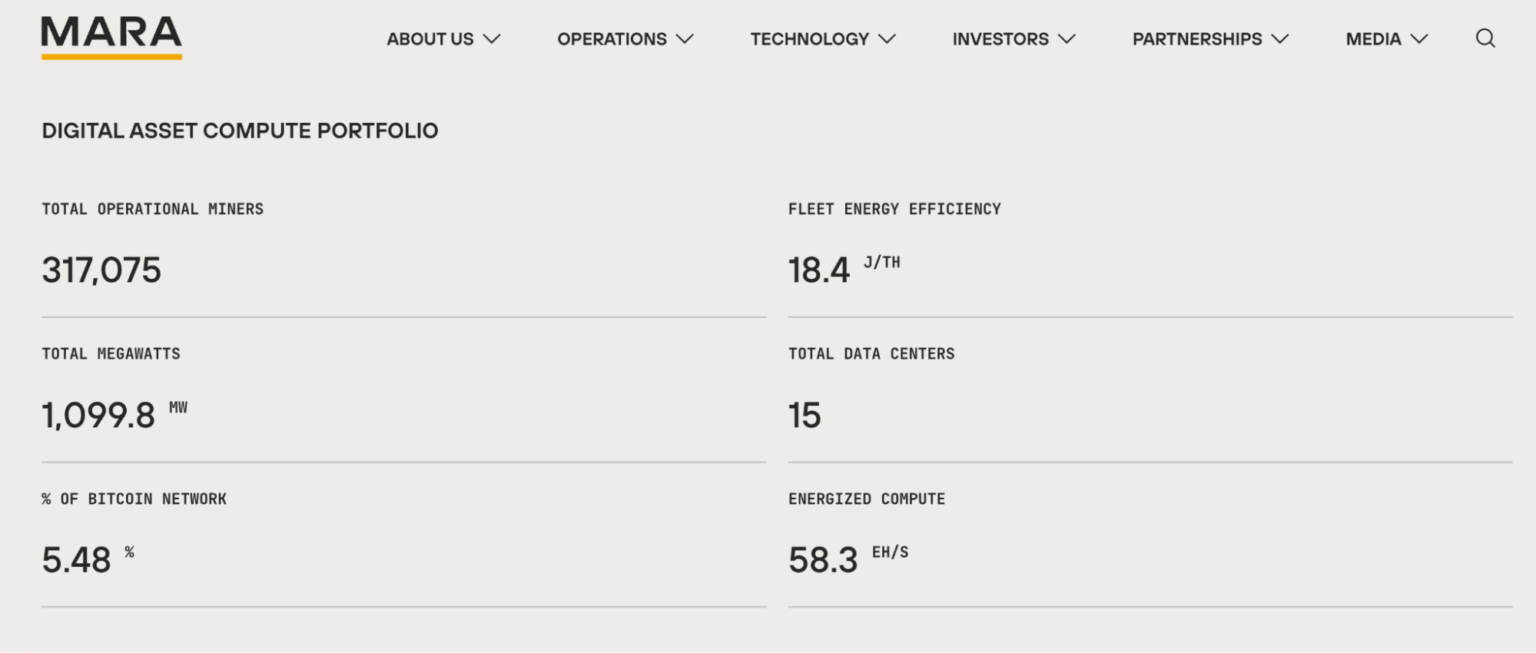Click the 1,099.8 MW megawatts value
1536x653 pixels.
tap(114, 414)
